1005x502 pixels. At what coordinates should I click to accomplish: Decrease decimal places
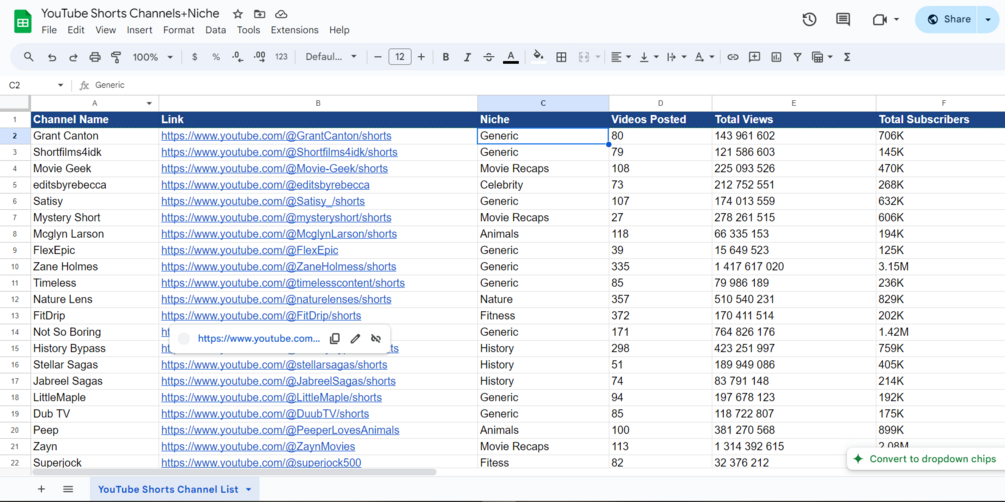coord(237,57)
